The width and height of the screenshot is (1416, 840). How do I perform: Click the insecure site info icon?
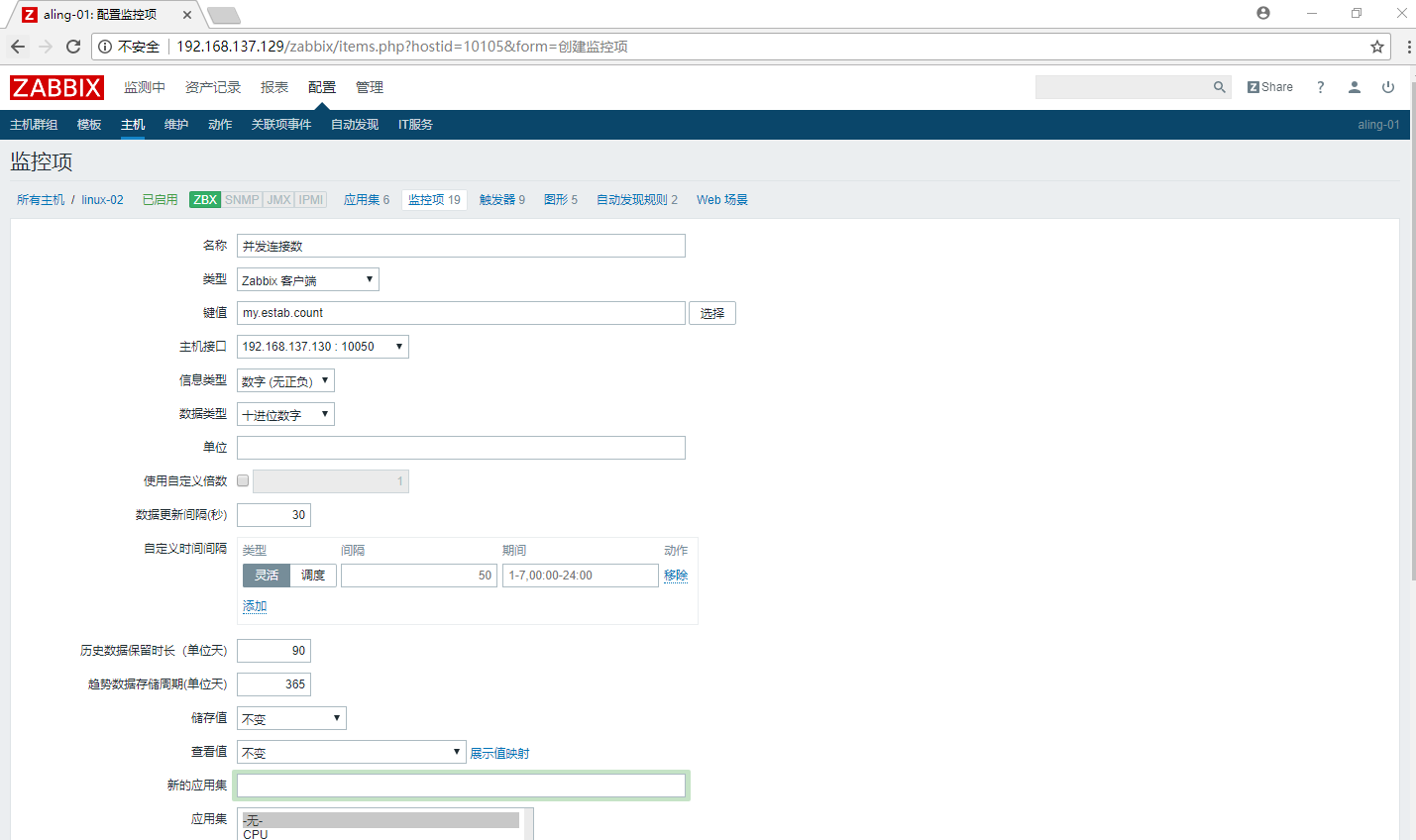click(x=105, y=47)
